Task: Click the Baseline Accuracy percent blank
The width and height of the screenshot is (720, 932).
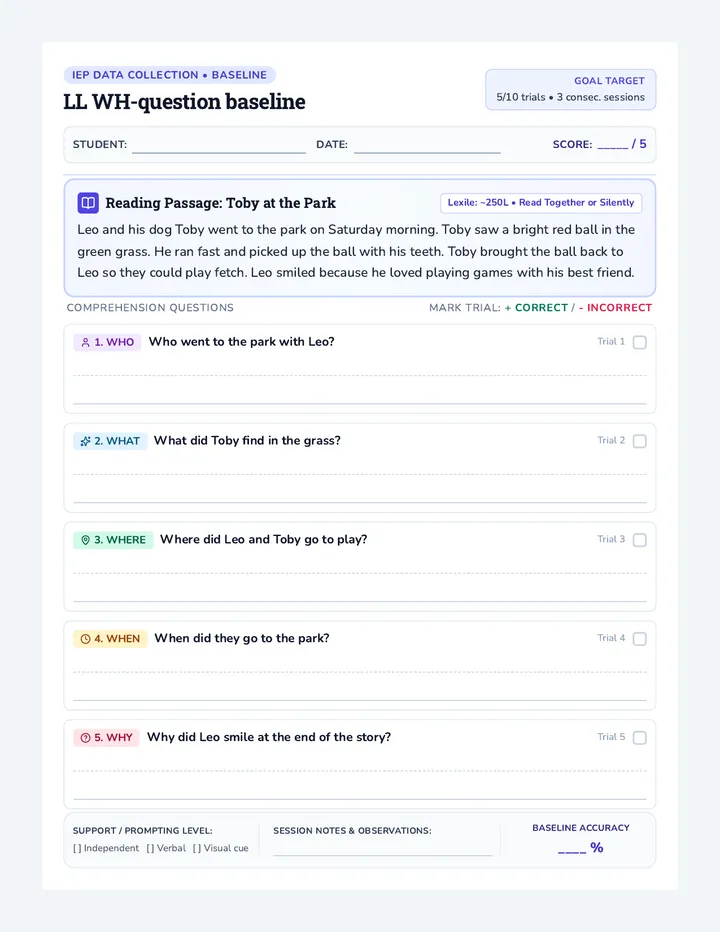Action: click(572, 849)
